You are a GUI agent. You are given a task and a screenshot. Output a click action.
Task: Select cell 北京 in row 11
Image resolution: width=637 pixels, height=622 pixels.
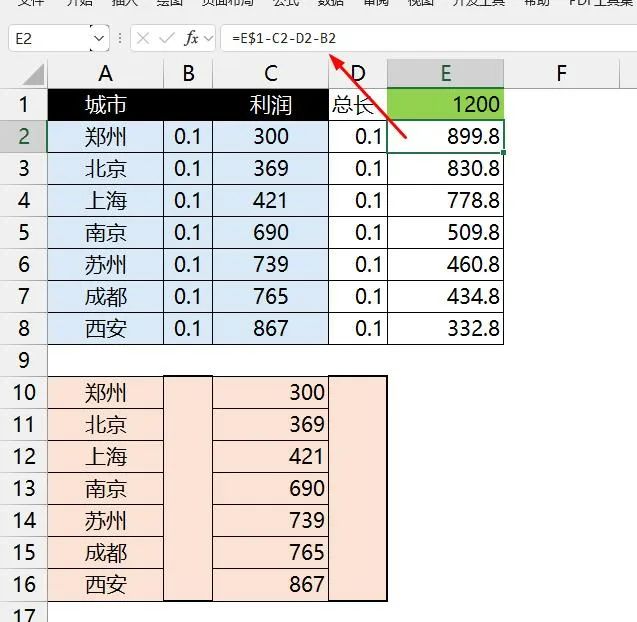tap(106, 425)
